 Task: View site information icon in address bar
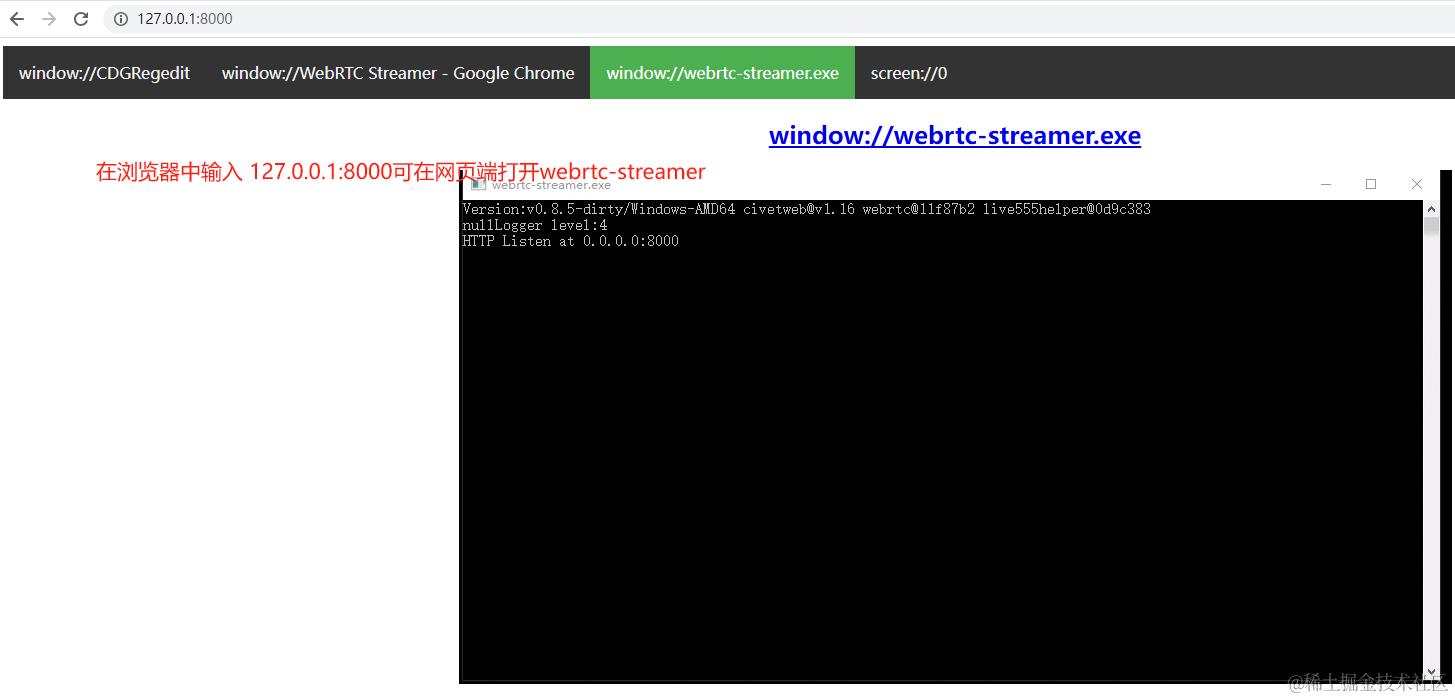click(x=121, y=19)
